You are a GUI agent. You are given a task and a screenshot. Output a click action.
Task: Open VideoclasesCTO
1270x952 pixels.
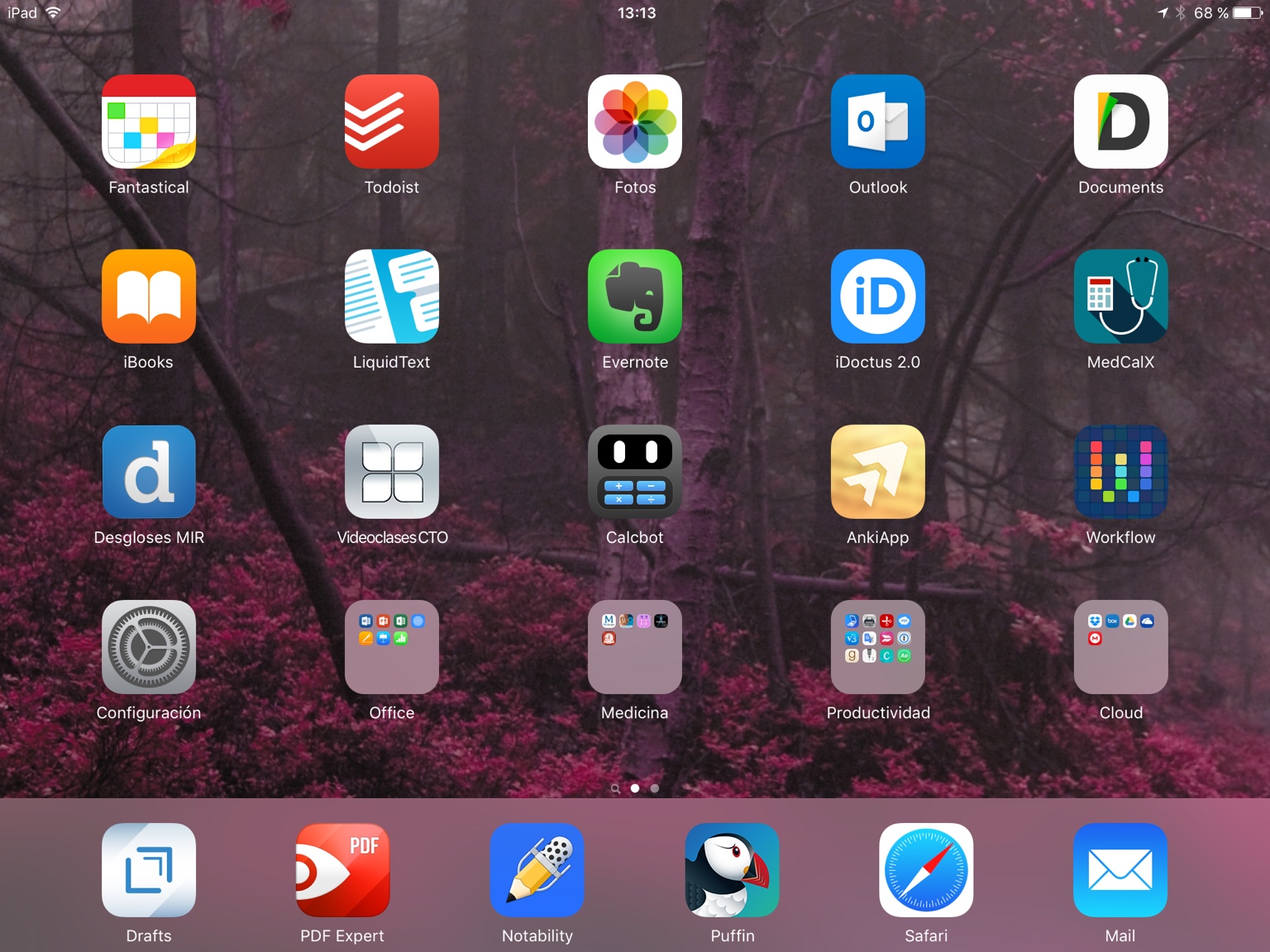click(x=392, y=472)
